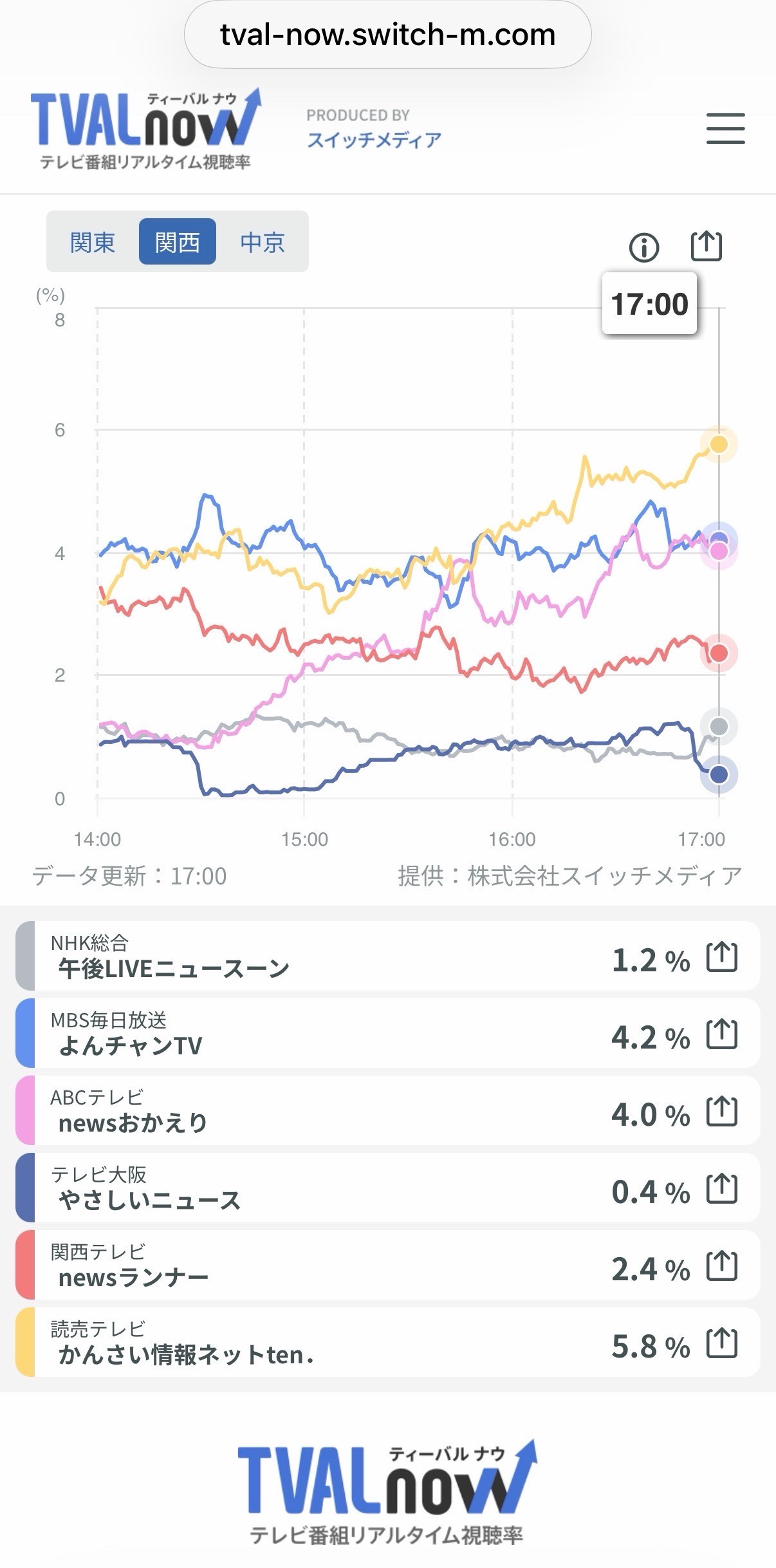Share the やさしいニュース rating
Image resolution: width=776 pixels, height=1568 pixels.
(x=722, y=1188)
